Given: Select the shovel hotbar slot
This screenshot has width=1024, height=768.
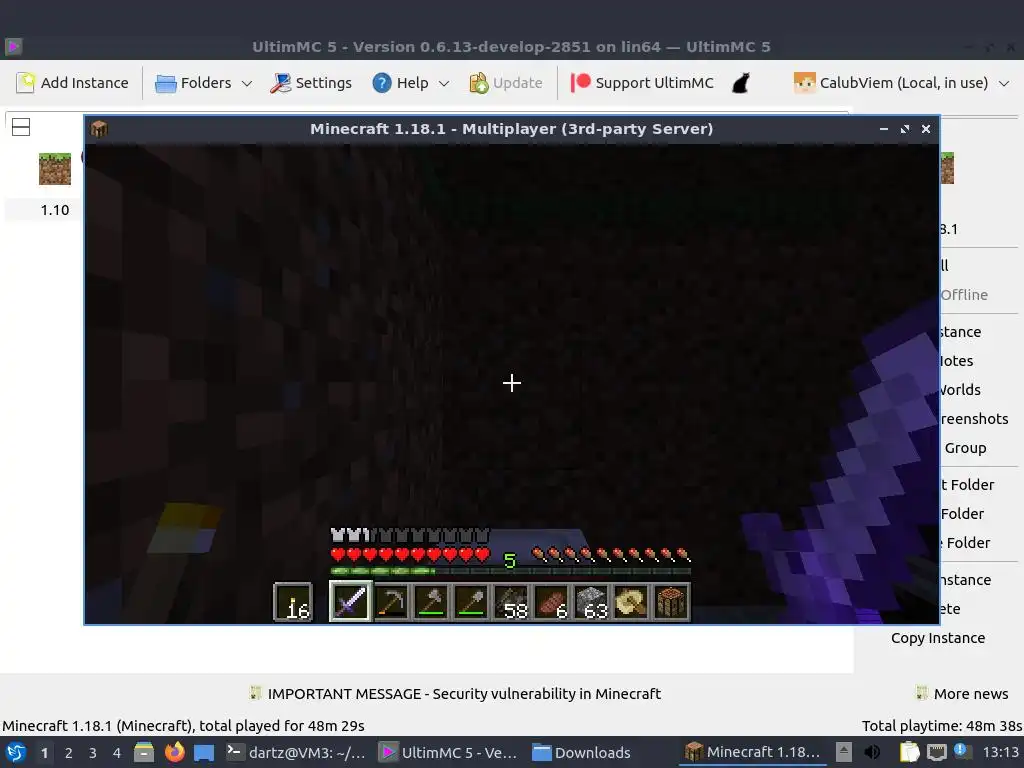Looking at the screenshot, I should [472, 601].
